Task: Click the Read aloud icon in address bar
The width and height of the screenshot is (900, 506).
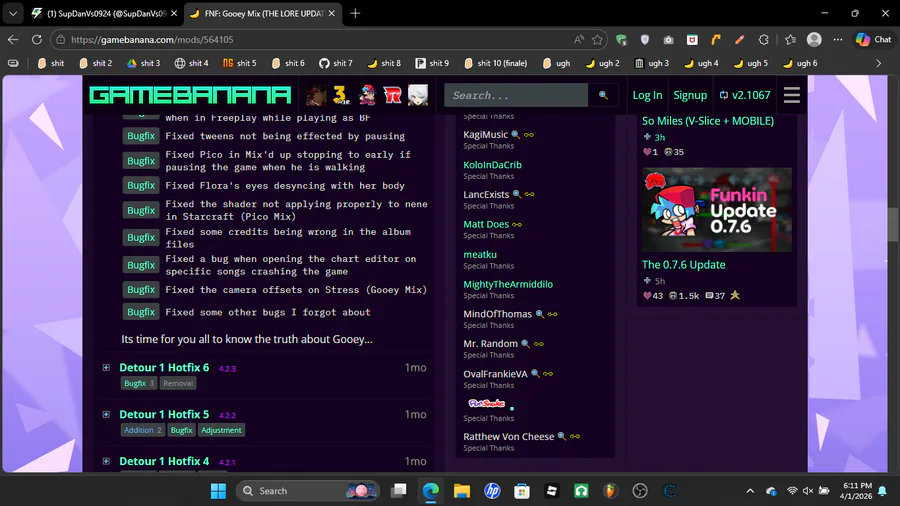Action: [579, 40]
